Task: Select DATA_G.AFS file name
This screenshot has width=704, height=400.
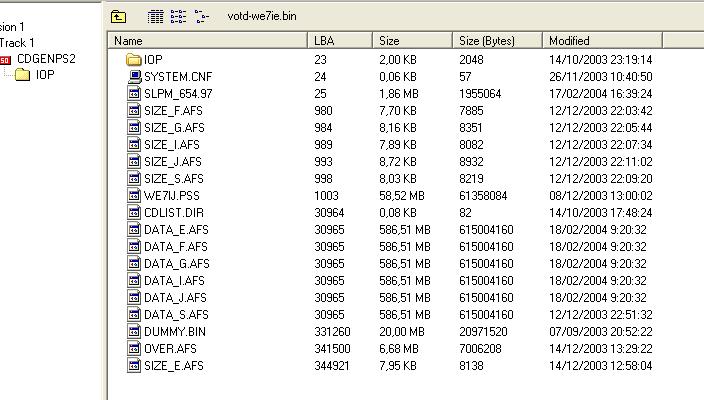Action: tap(177, 264)
